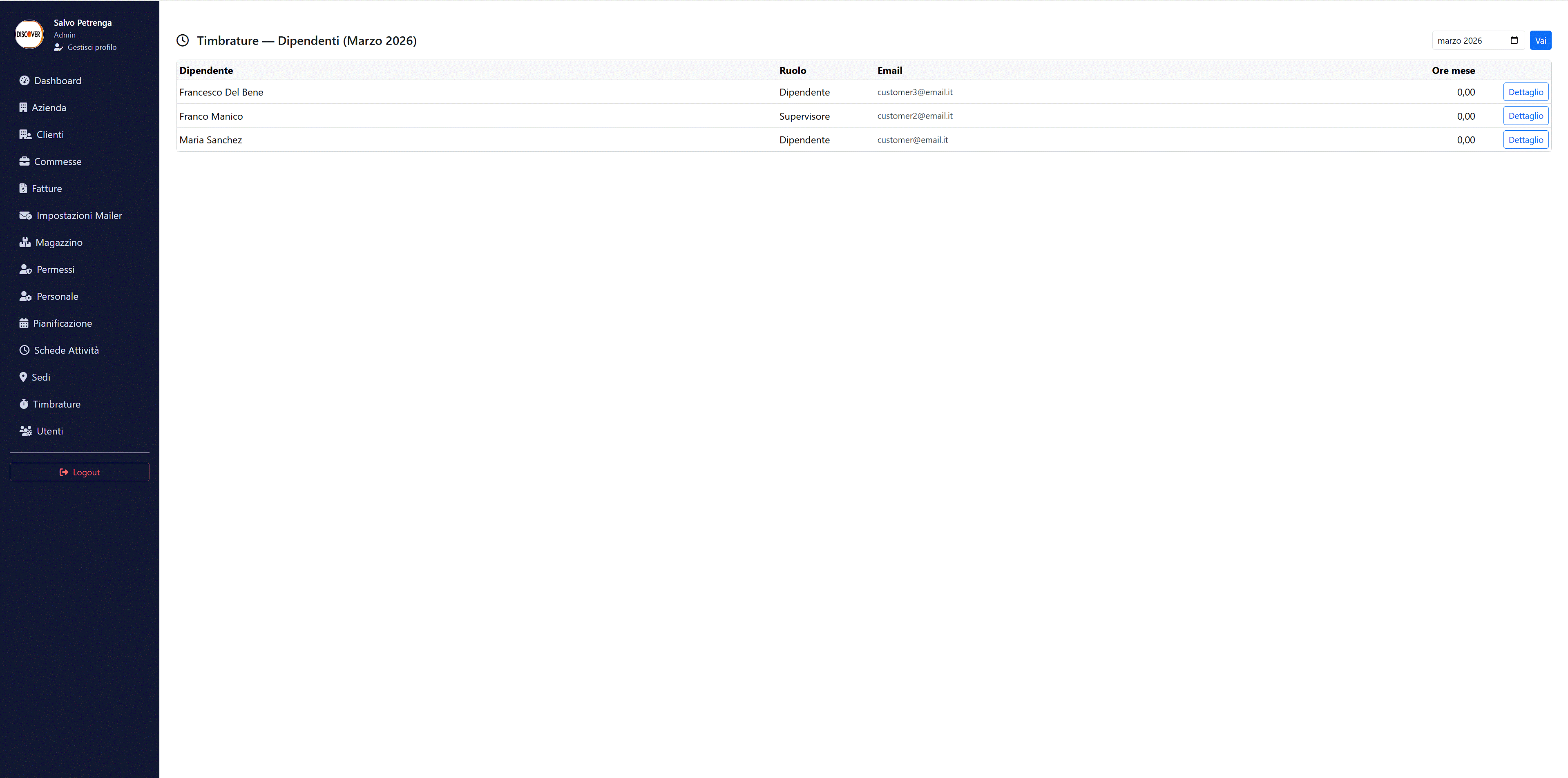
Task: Click the Timbrature stopwatch icon
Action: 24,404
